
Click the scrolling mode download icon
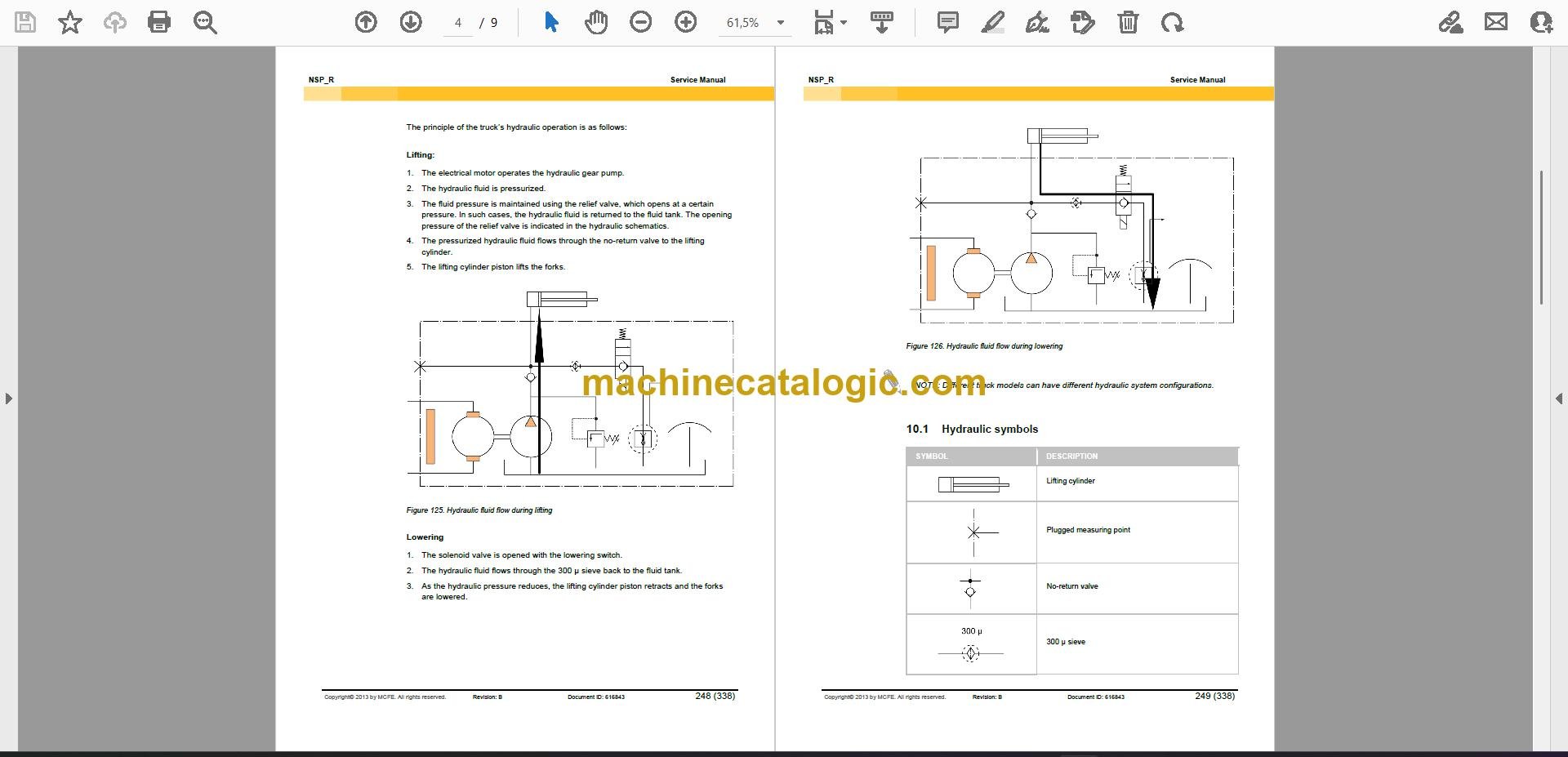tap(882, 22)
